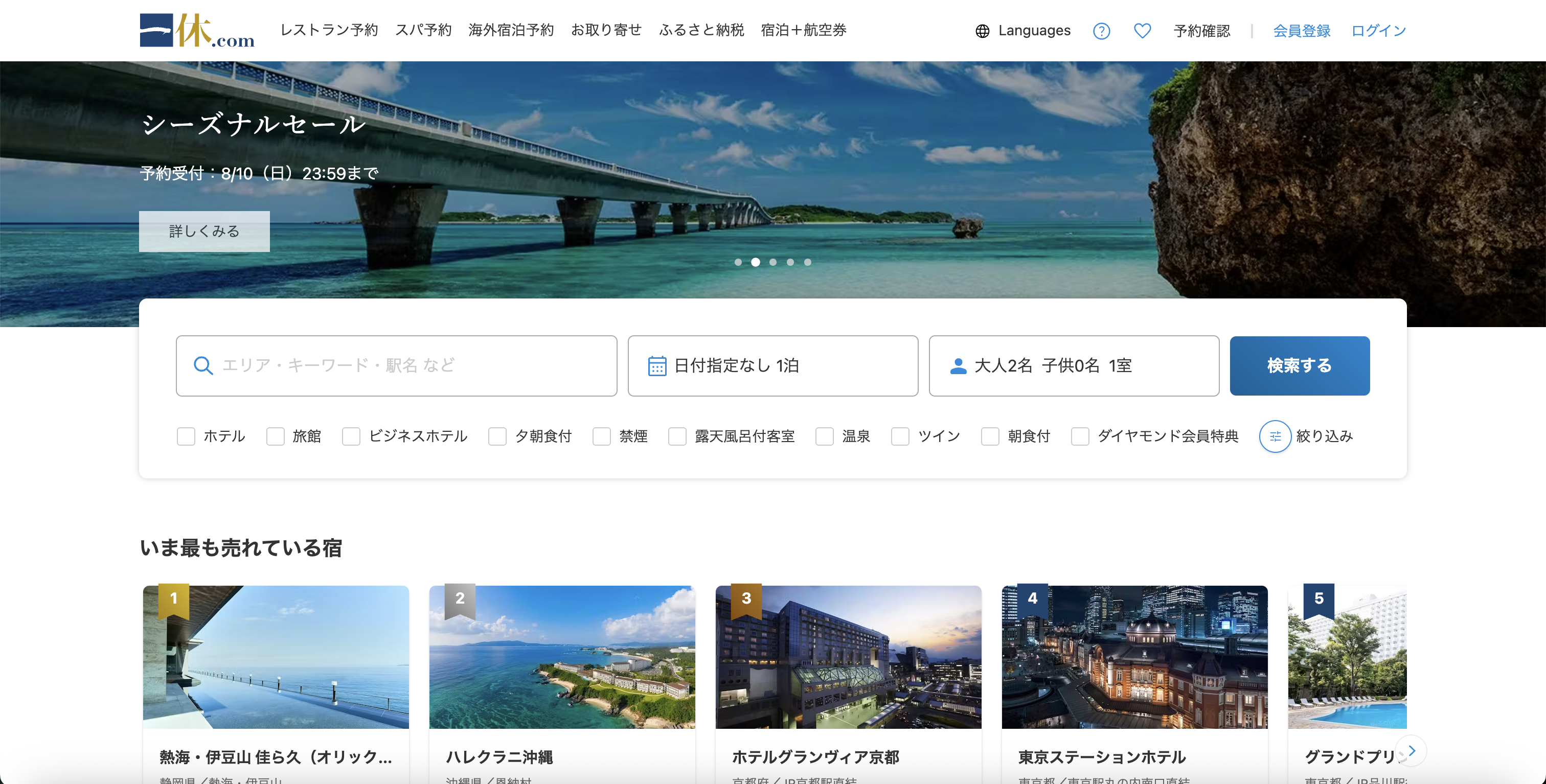Image resolution: width=1546 pixels, height=784 pixels.
Task: Click the next-hotels arrow chevron
Action: click(x=1412, y=750)
